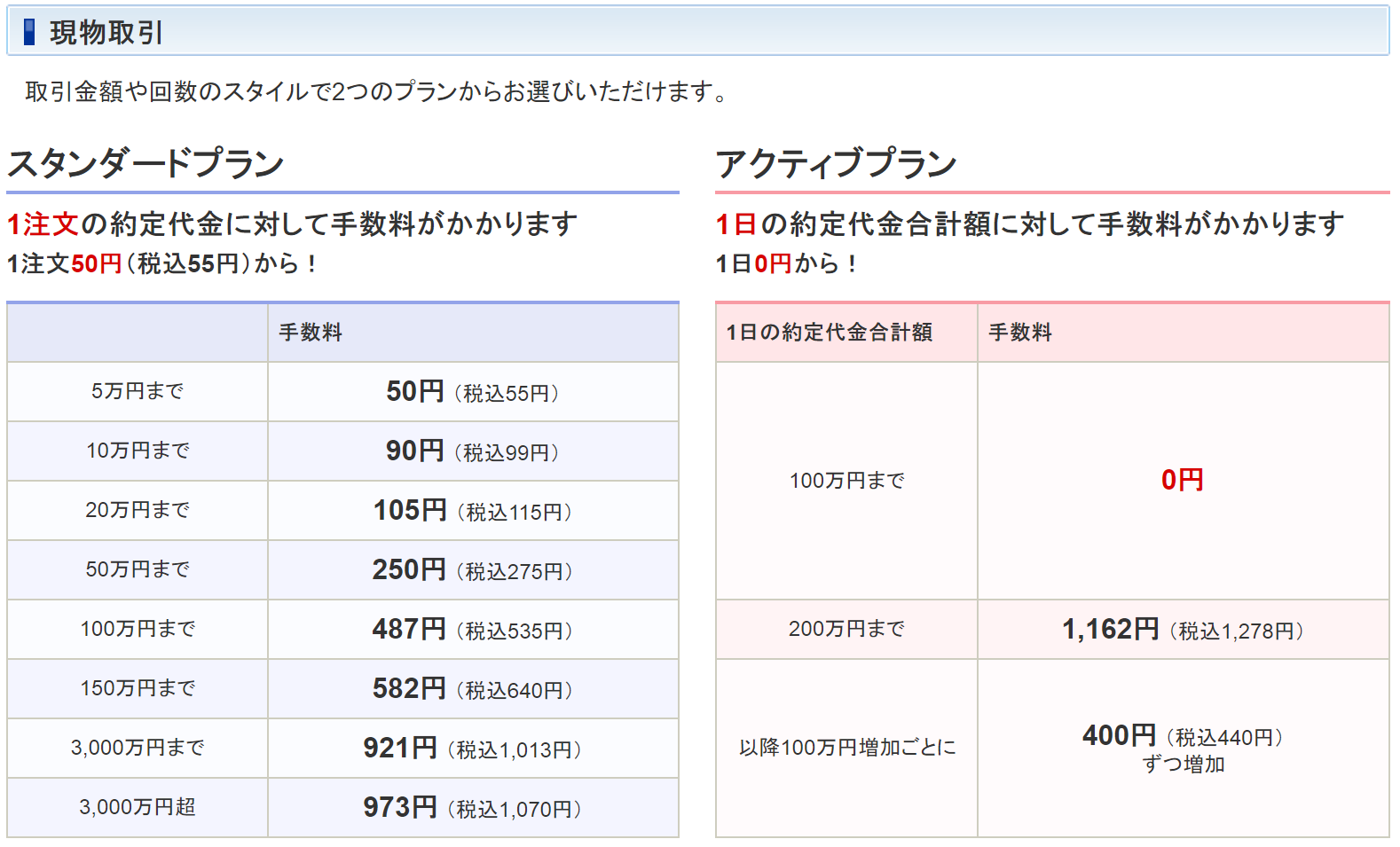Click the 150万円まで row label
The height and width of the screenshot is (847, 1400).
click(138, 688)
